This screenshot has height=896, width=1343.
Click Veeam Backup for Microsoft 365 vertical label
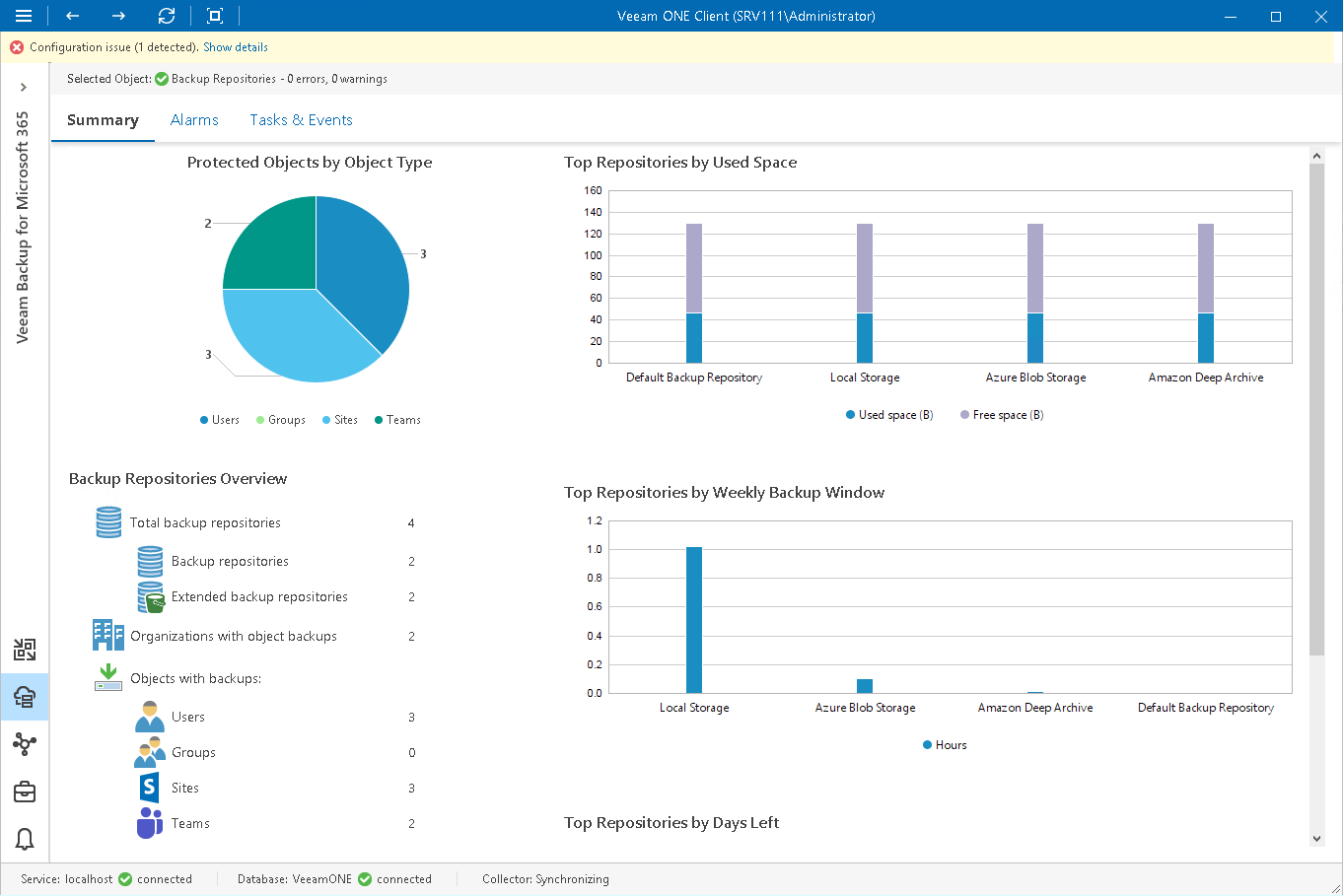point(23,228)
